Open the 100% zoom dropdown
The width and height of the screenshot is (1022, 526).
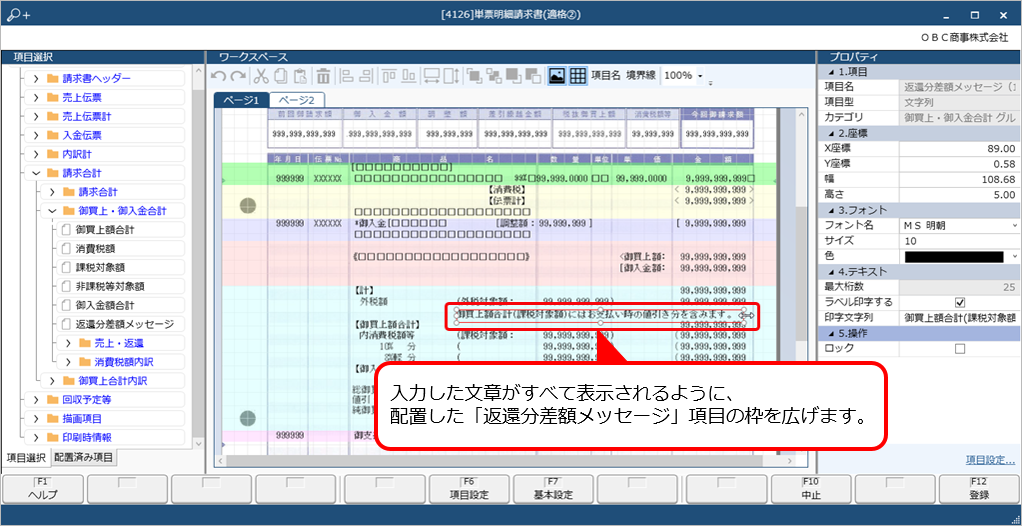tap(700, 76)
